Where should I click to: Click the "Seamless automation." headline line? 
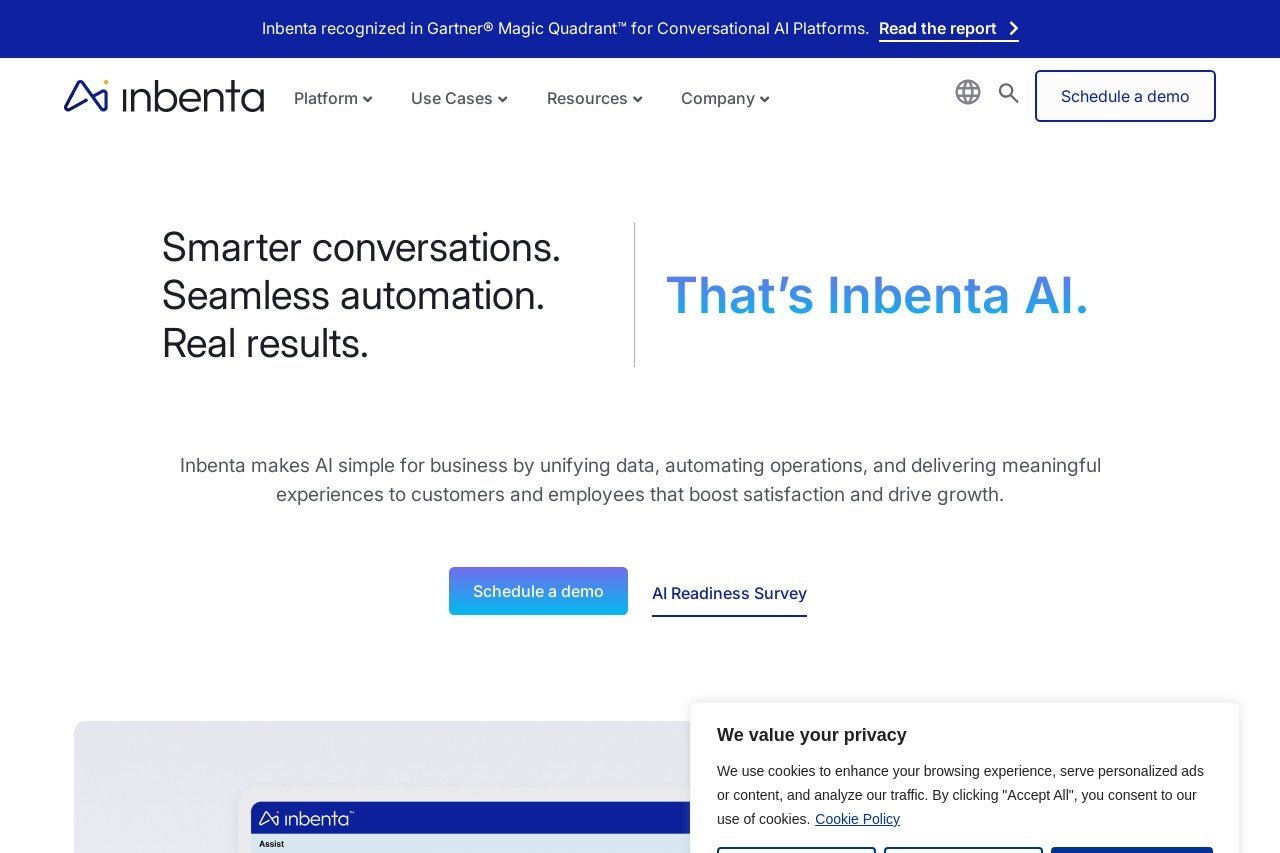click(x=353, y=295)
